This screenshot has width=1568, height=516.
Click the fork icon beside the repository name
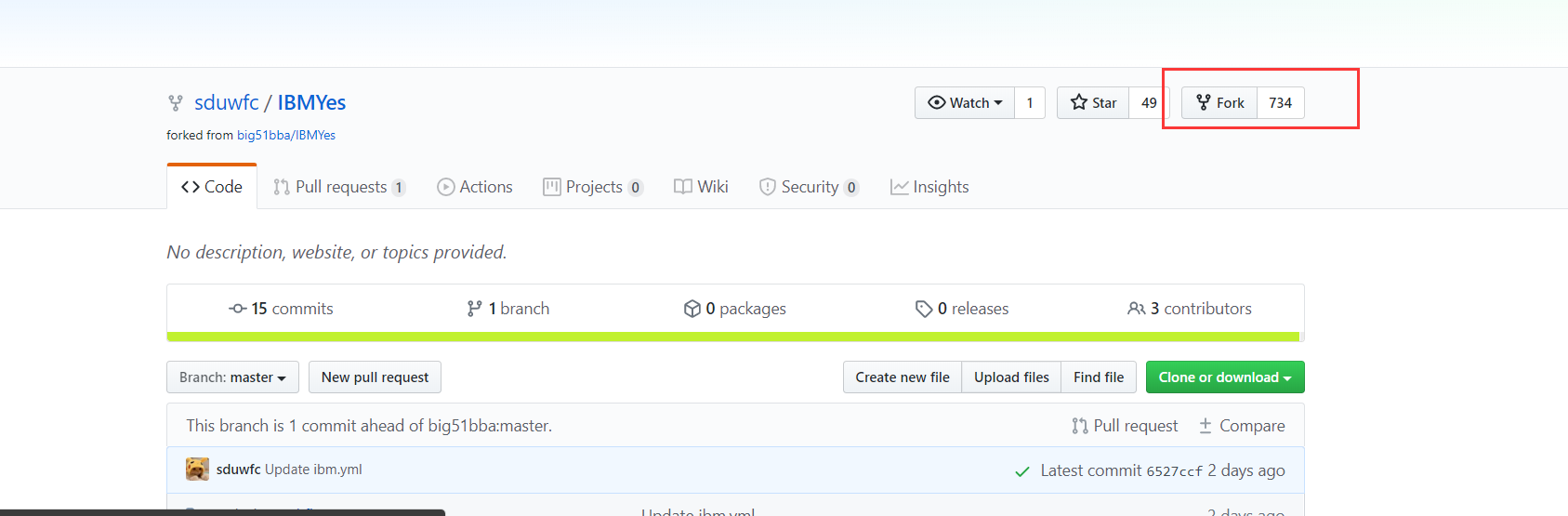(x=175, y=103)
